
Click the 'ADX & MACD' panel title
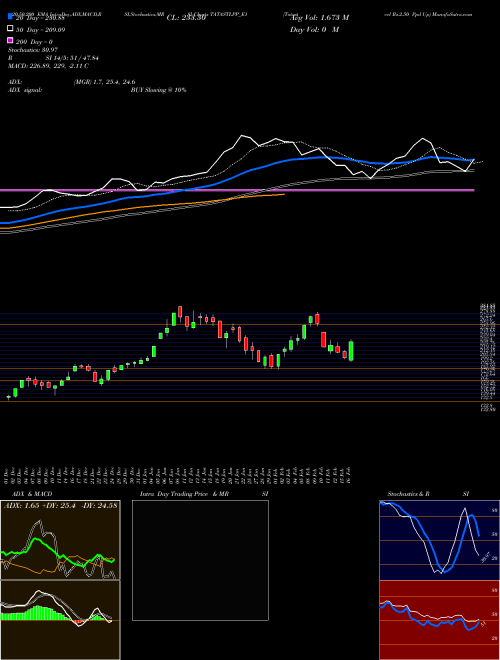32,494
